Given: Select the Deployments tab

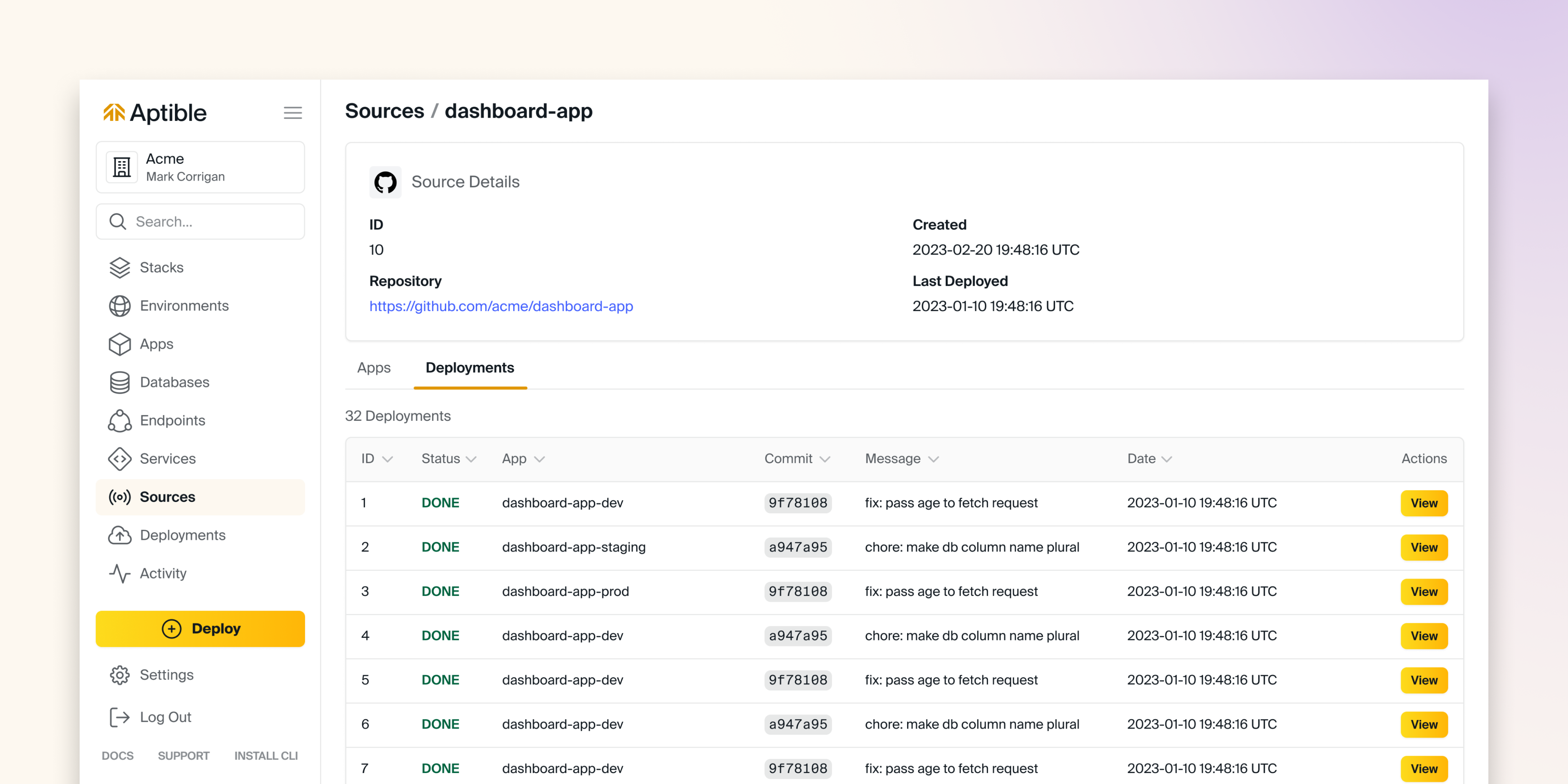Looking at the screenshot, I should [x=469, y=367].
